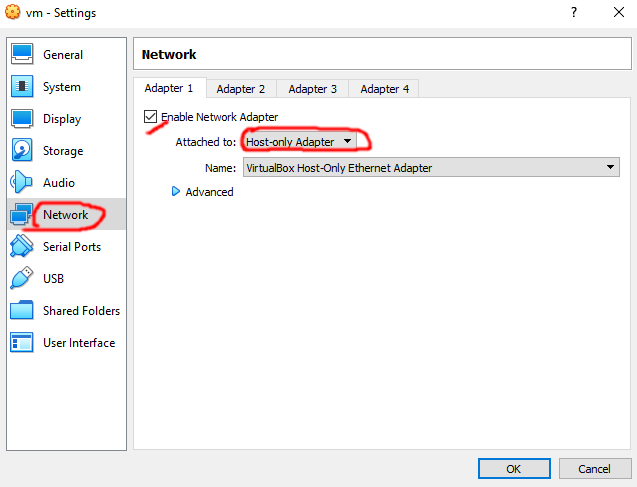Expand the Advanced section triangle
Image resolution: width=637 pixels, height=487 pixels.
pos(176,191)
